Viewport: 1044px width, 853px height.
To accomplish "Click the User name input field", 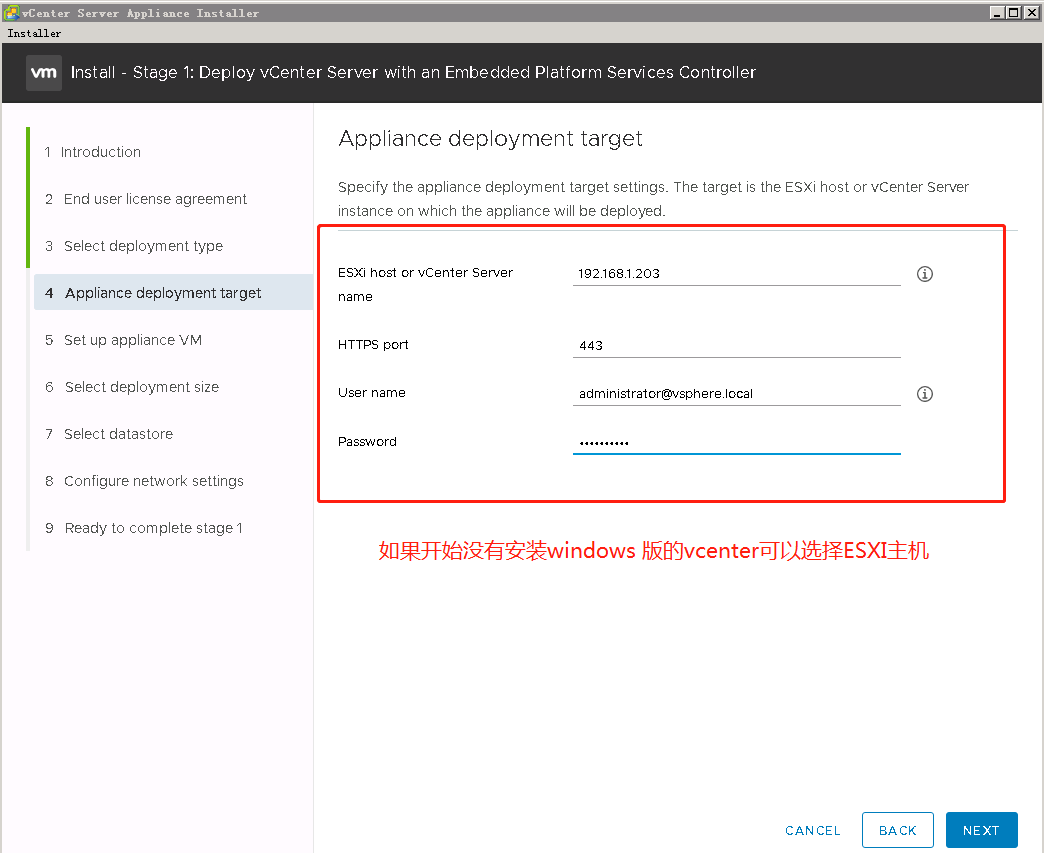I will (x=736, y=394).
